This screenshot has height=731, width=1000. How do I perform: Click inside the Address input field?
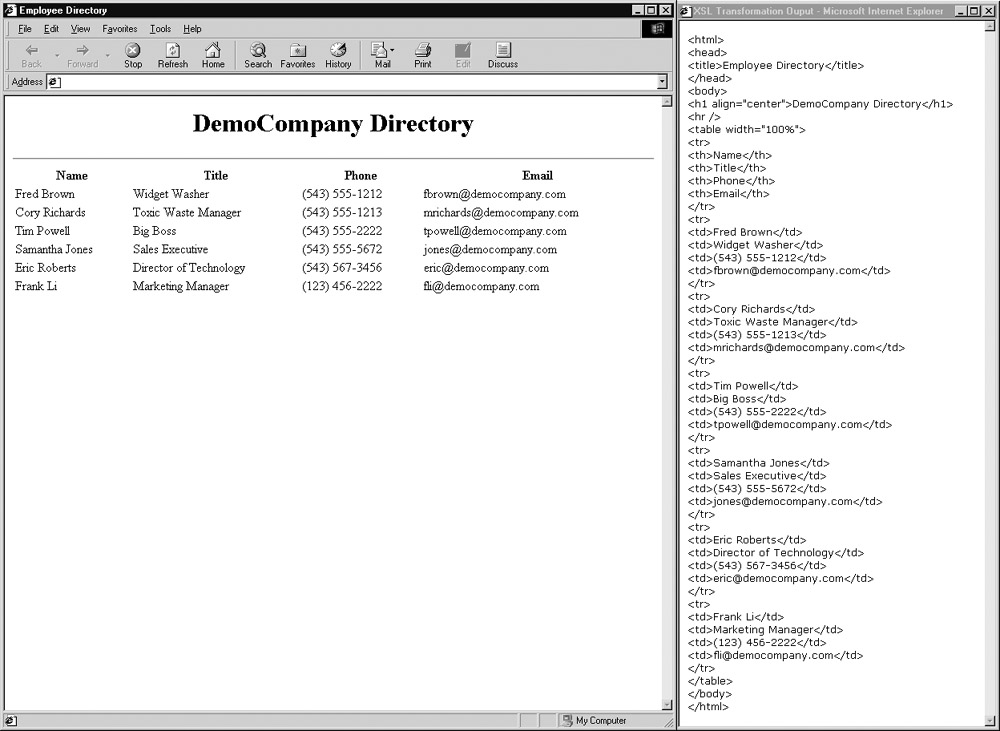350,82
